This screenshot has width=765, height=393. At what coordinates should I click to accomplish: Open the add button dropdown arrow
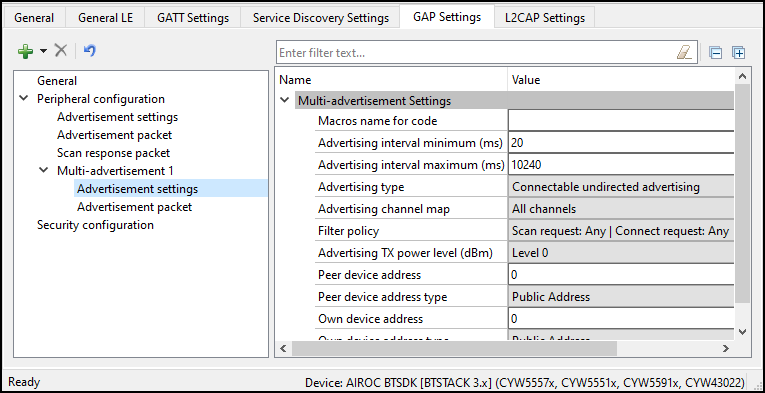43,51
